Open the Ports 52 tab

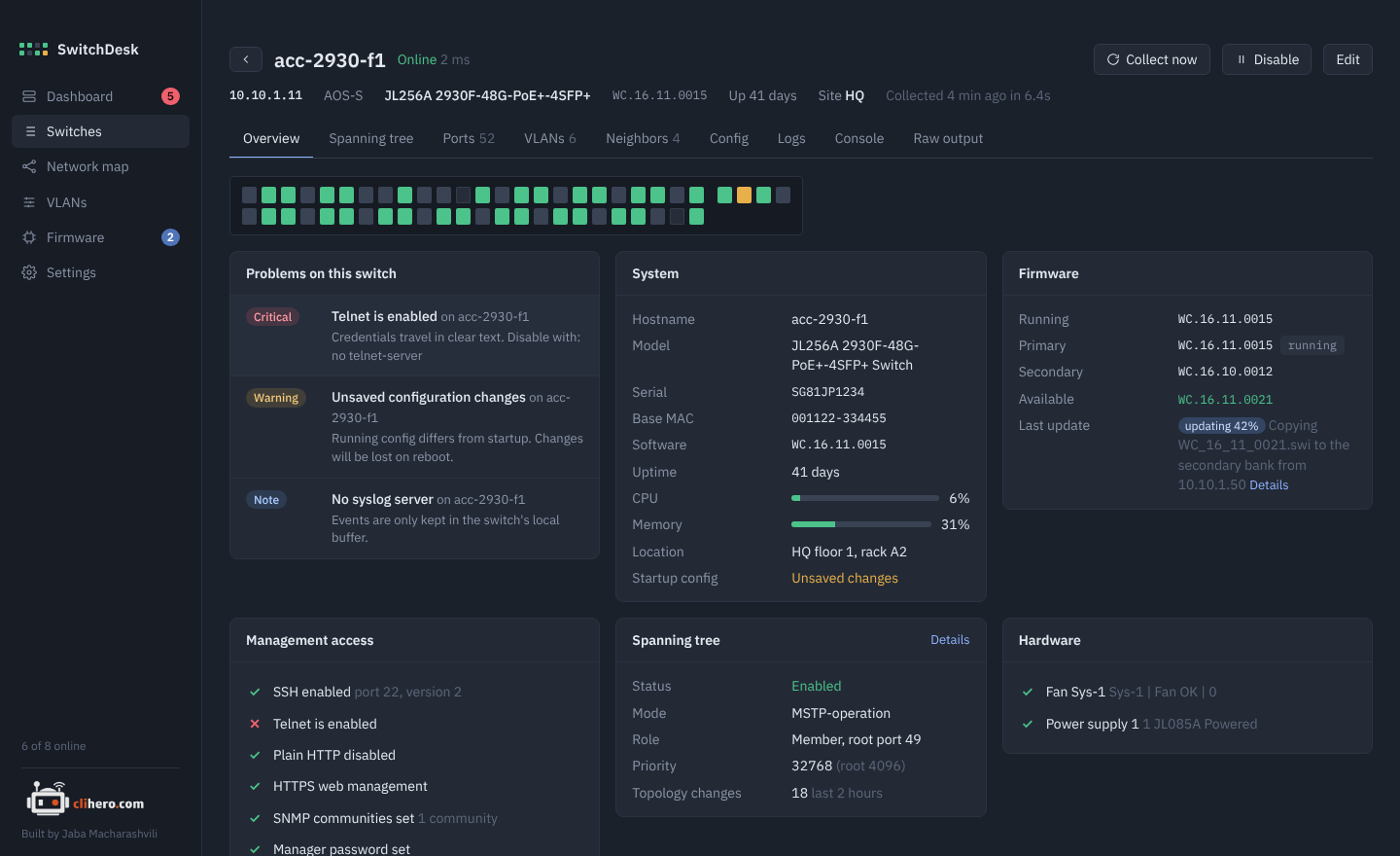tap(469, 138)
